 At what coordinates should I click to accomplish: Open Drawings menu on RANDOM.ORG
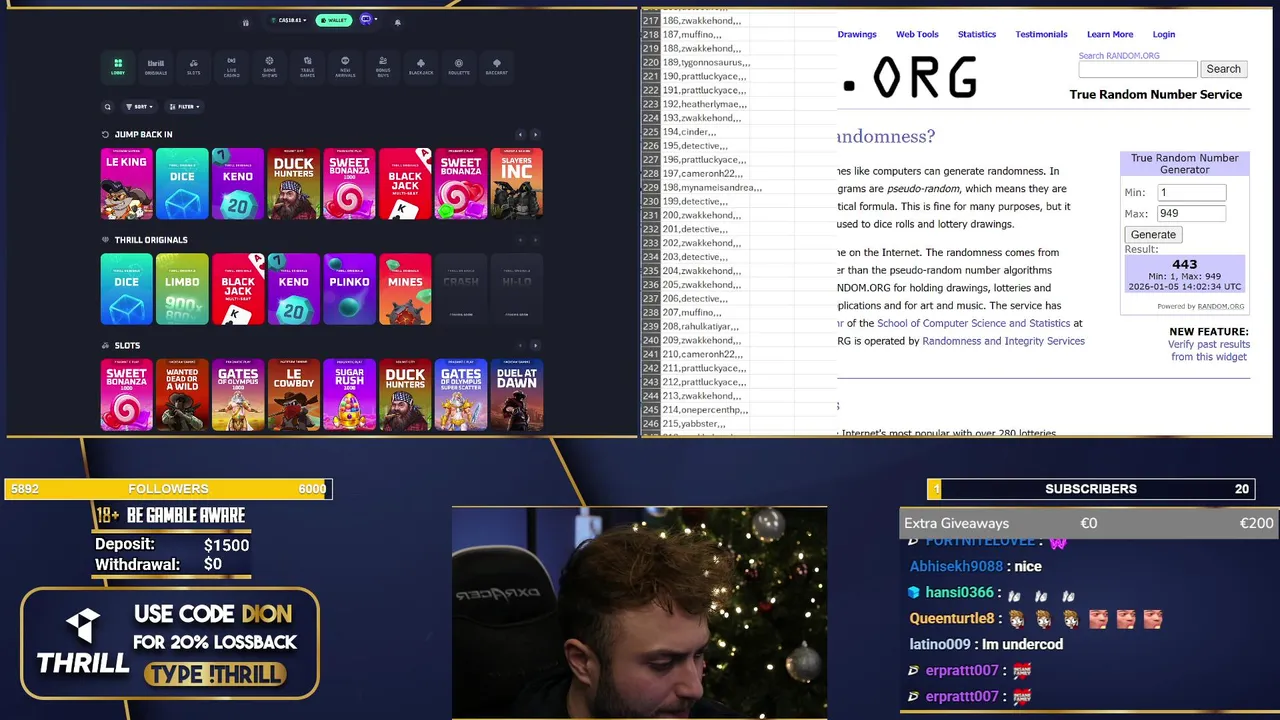[x=857, y=34]
